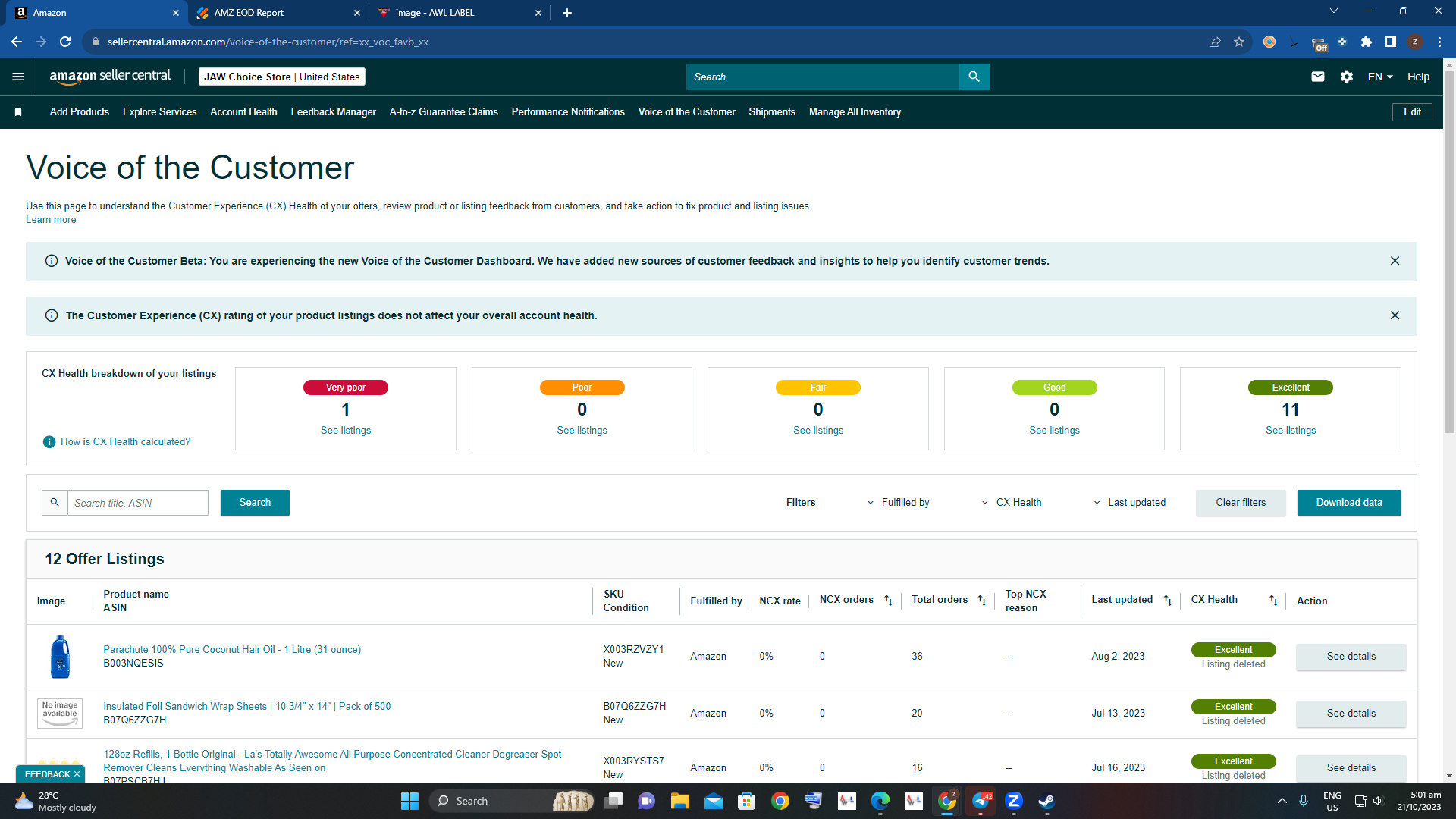
Task: Open Performance Notifications
Action: coord(568,112)
